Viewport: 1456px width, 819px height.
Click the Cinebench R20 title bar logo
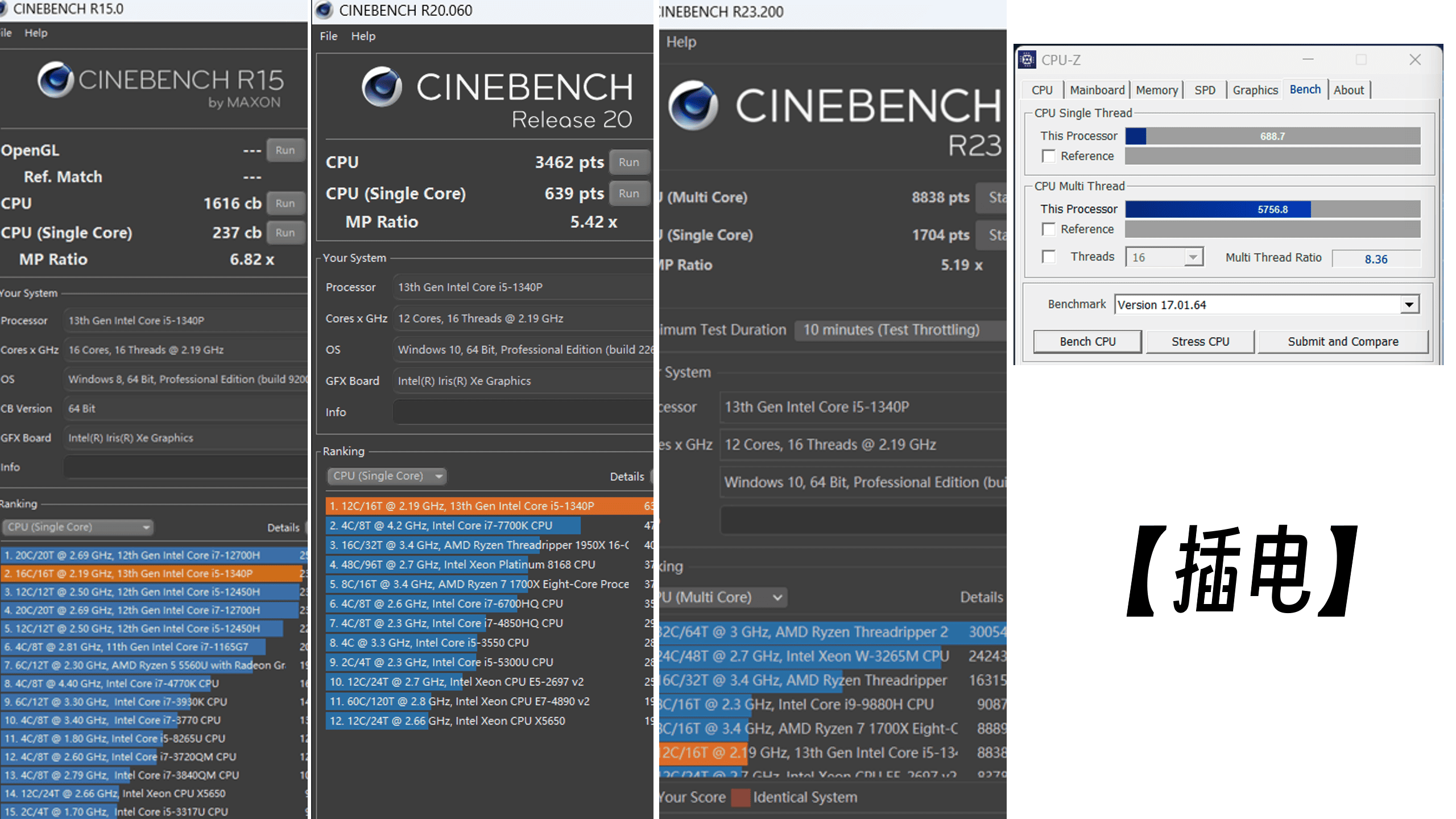point(324,10)
